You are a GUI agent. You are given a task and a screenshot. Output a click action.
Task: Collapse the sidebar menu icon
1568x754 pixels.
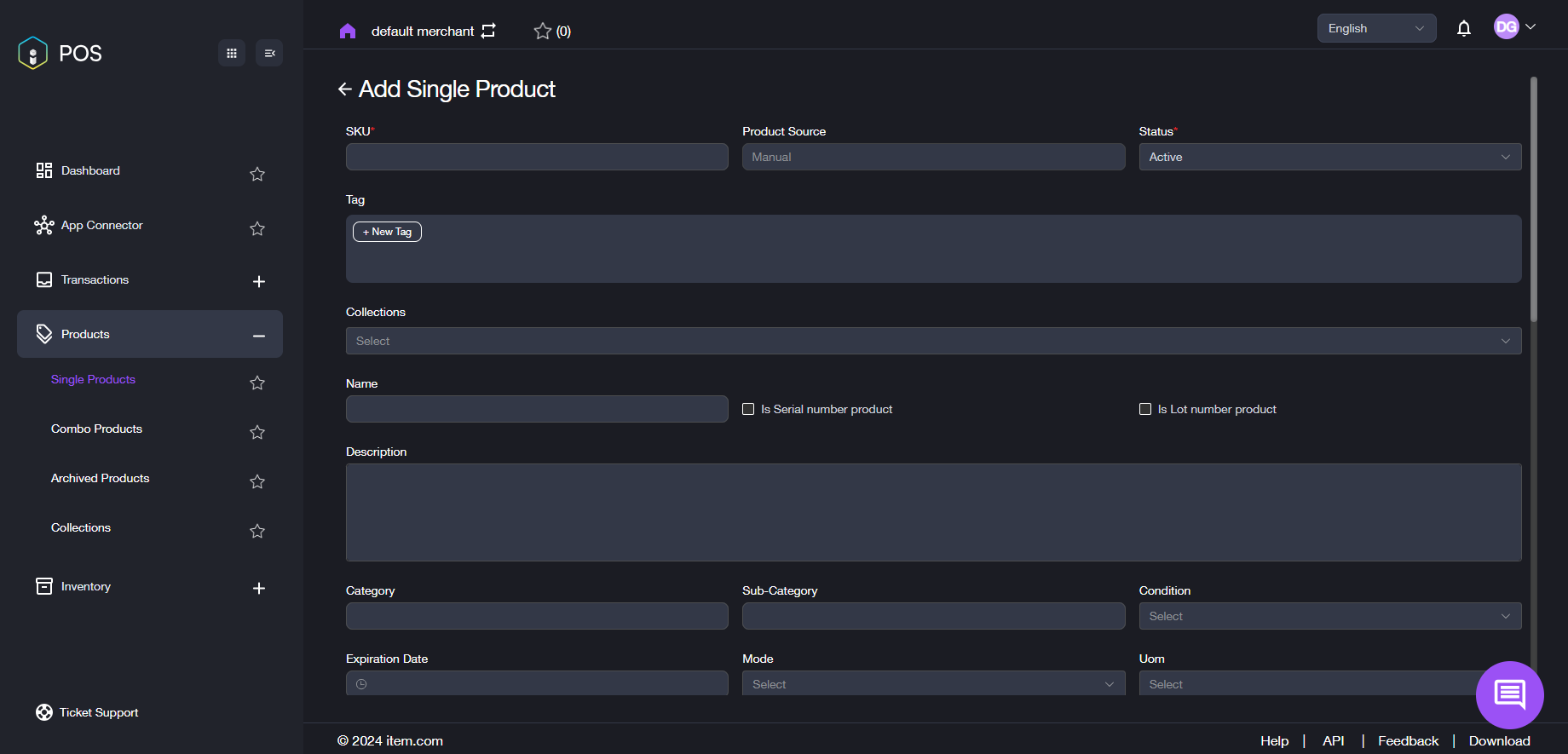(269, 53)
